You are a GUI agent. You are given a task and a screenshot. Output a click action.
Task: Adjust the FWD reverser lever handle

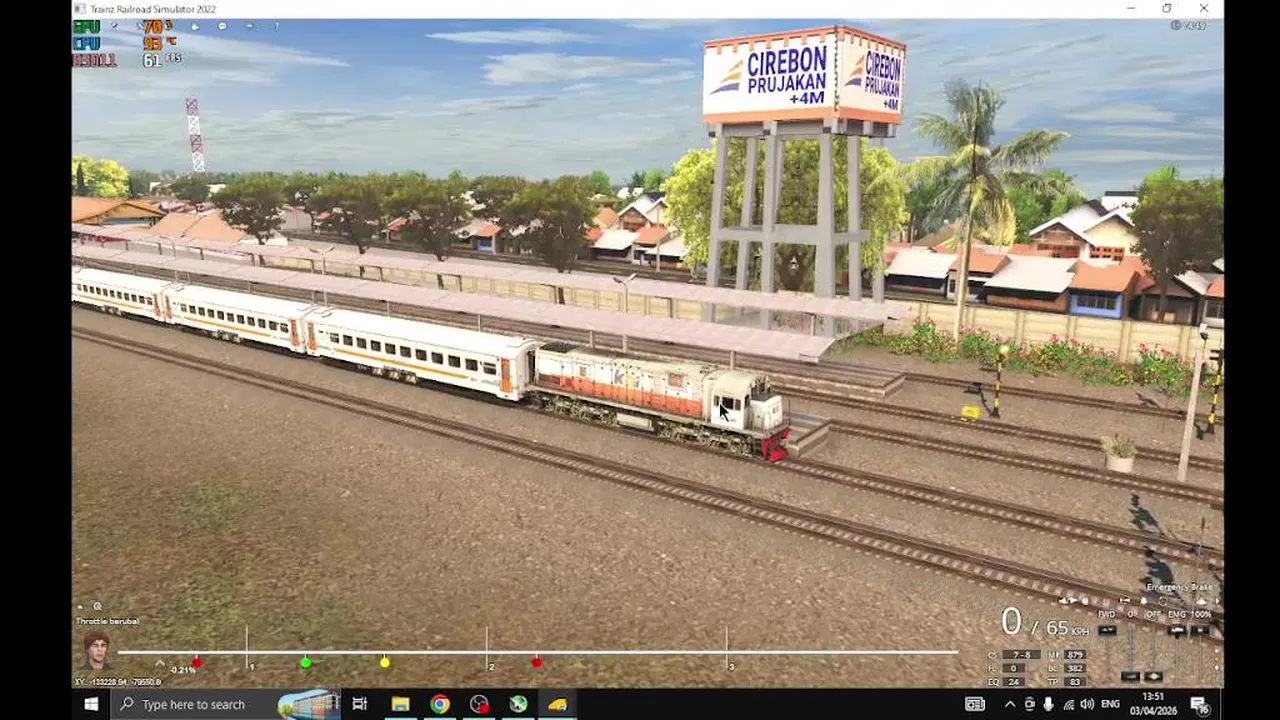(1107, 630)
